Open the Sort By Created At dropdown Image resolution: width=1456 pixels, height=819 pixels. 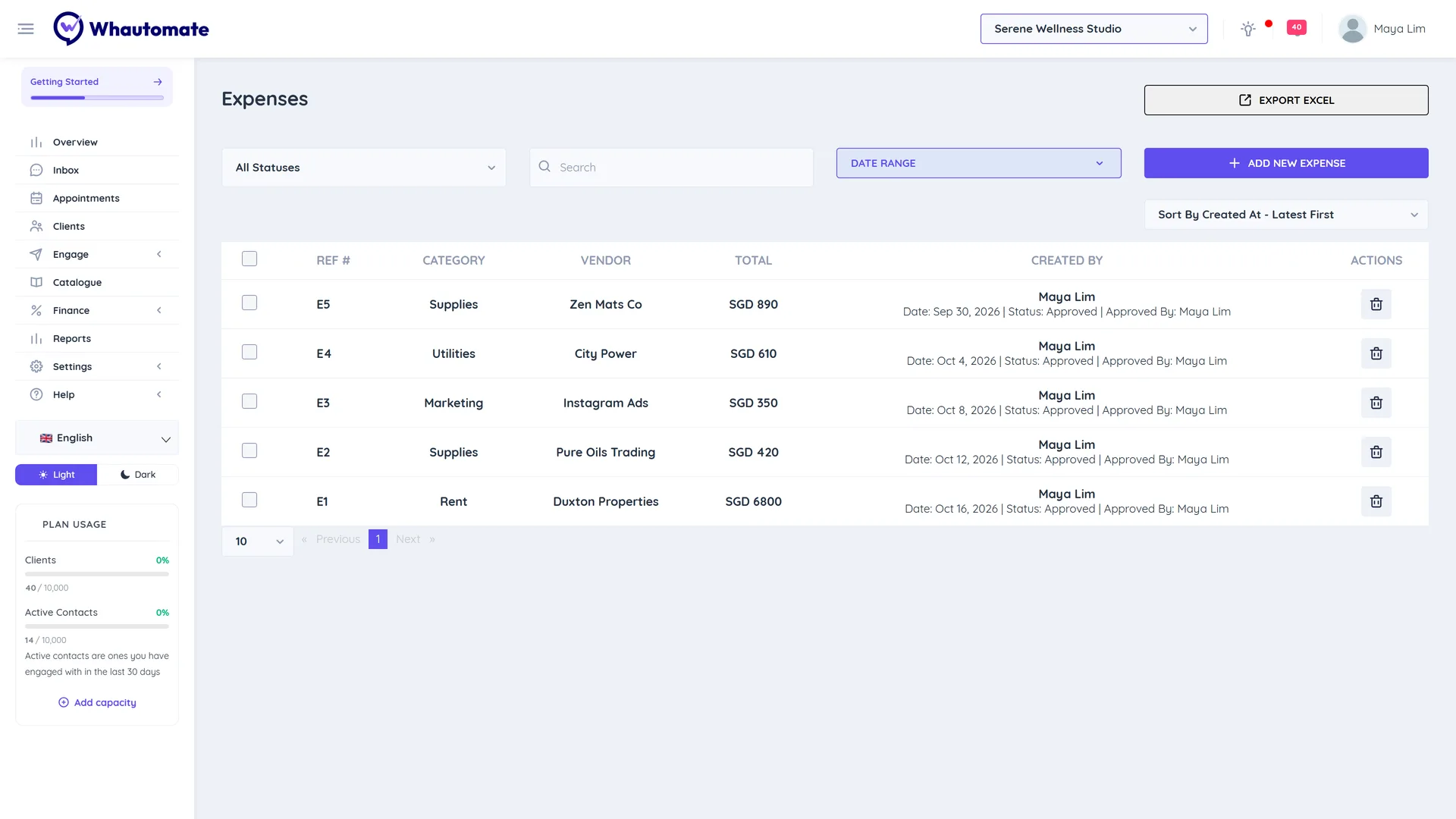pyautogui.click(x=1285, y=215)
